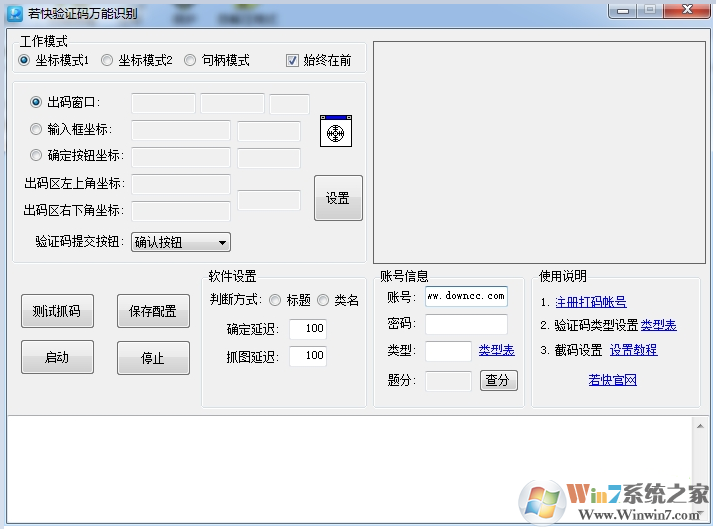Click the 测试抓码 button

click(x=58, y=311)
